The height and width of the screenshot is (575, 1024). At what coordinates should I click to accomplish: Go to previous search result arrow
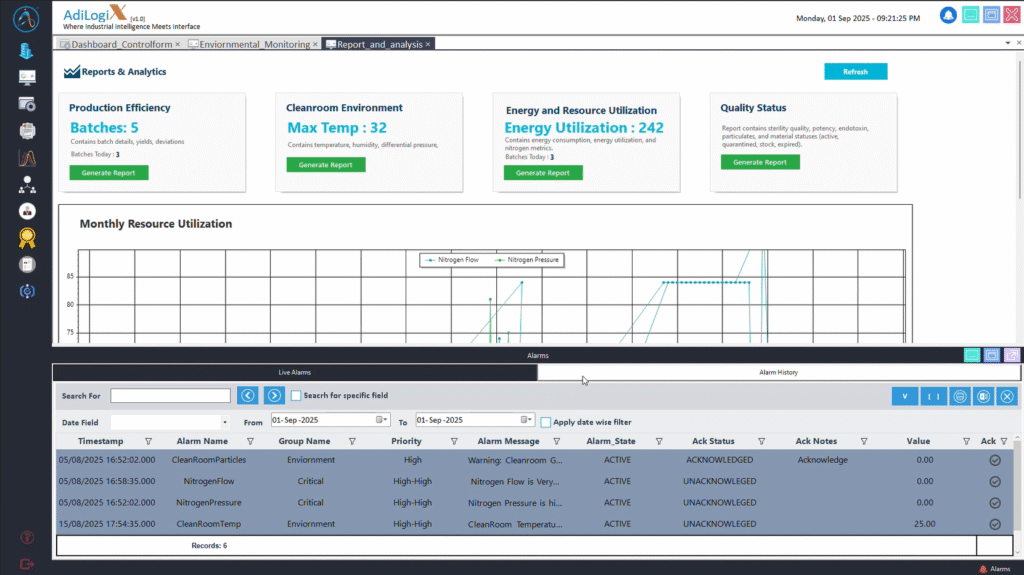click(x=248, y=395)
